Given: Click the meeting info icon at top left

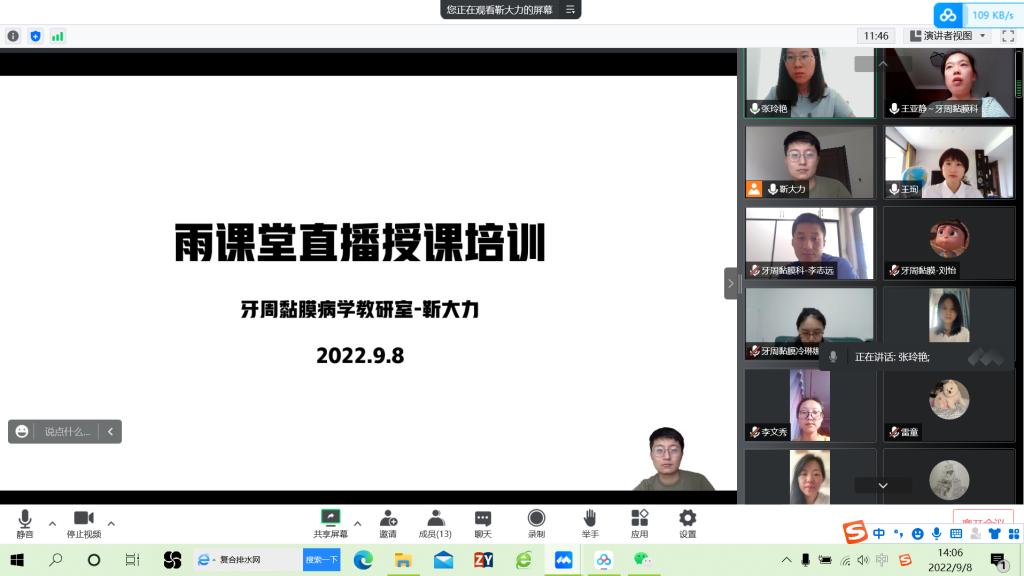Looking at the screenshot, I should (13, 36).
